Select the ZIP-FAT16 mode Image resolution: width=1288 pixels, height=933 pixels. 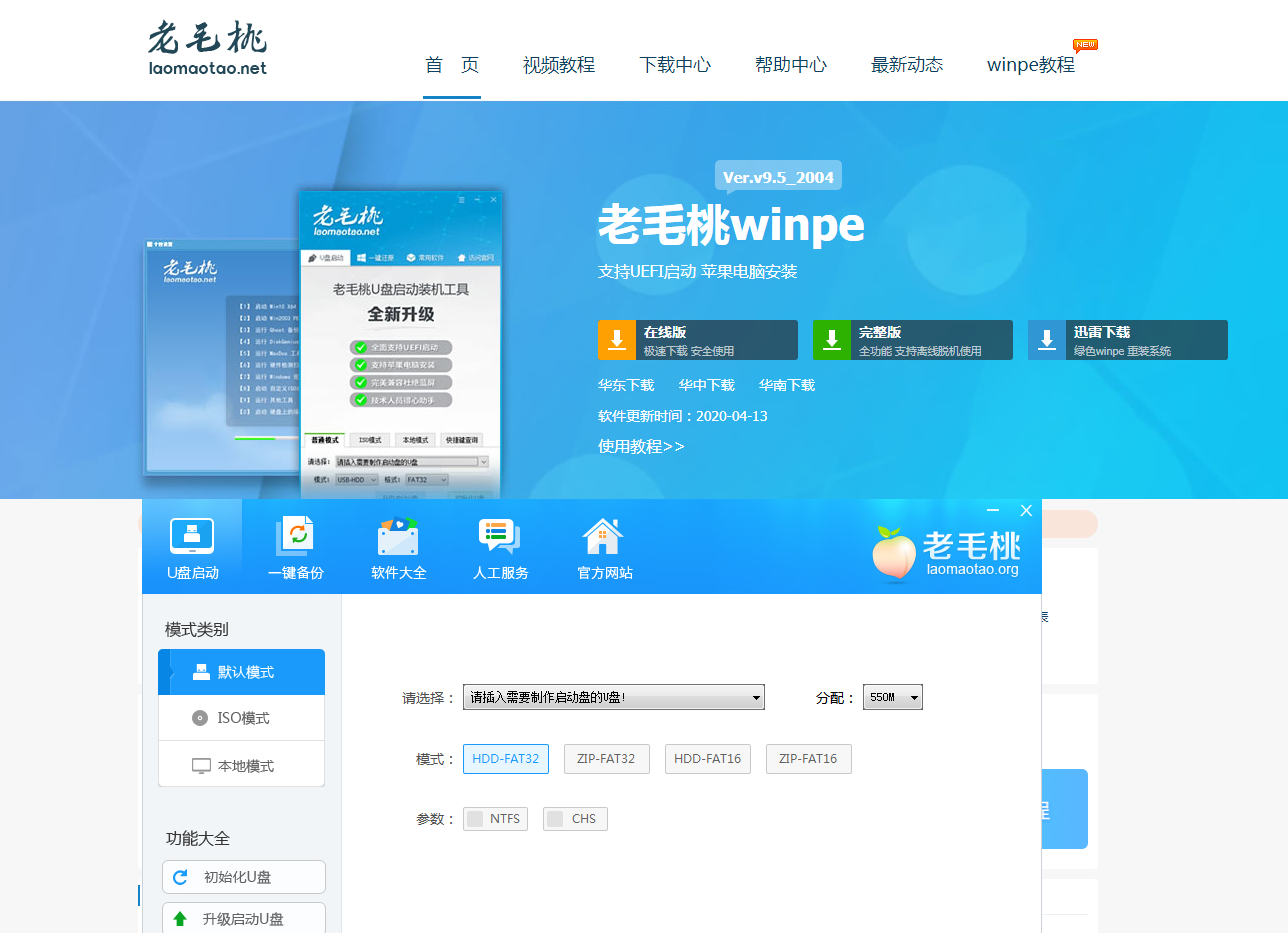(x=809, y=759)
